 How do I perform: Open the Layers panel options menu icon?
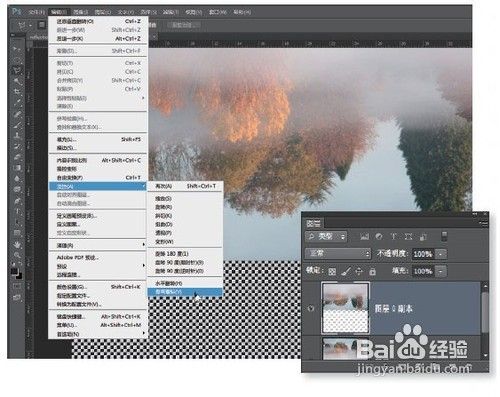click(483, 223)
